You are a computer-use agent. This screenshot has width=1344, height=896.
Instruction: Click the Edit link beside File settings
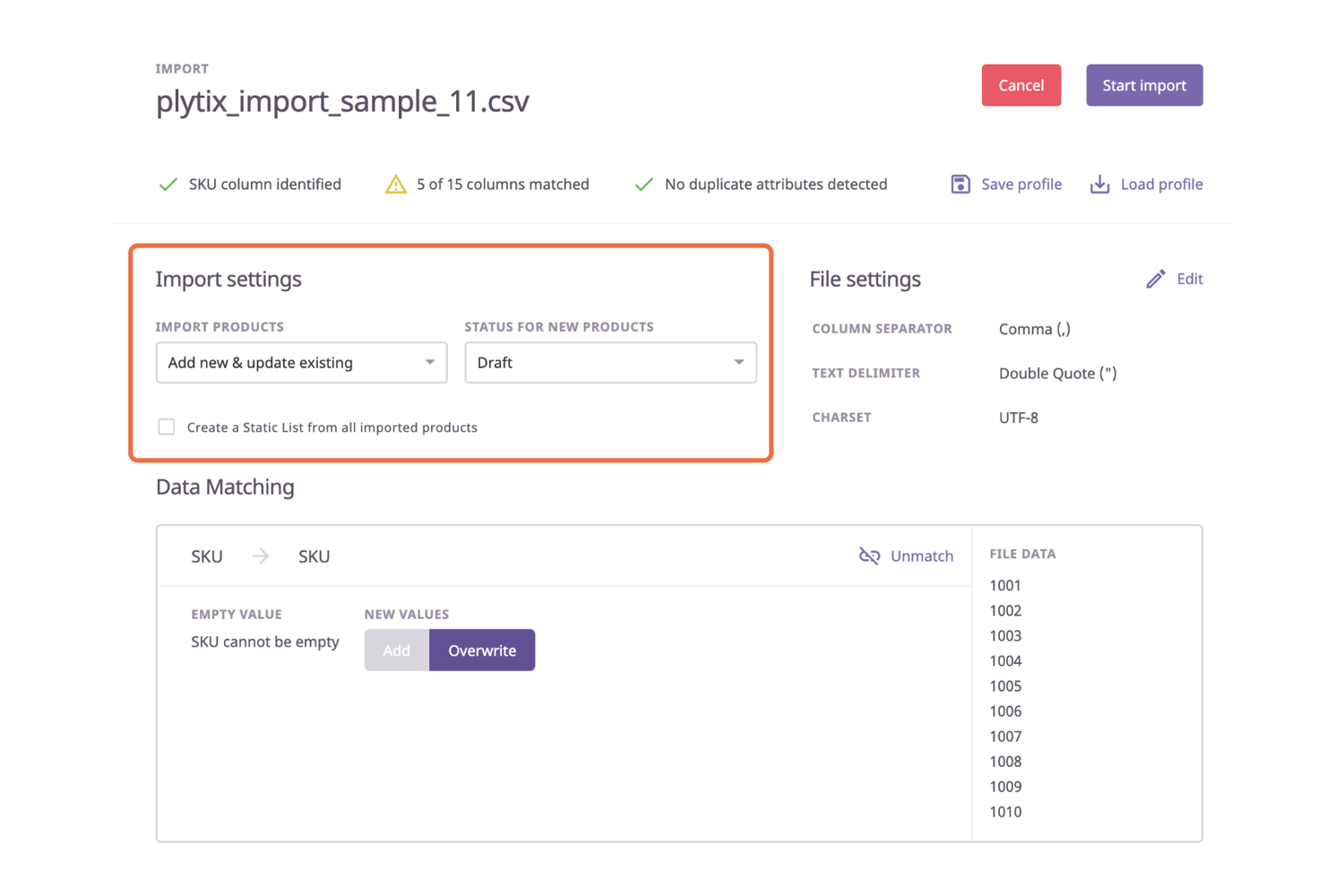[1189, 279]
